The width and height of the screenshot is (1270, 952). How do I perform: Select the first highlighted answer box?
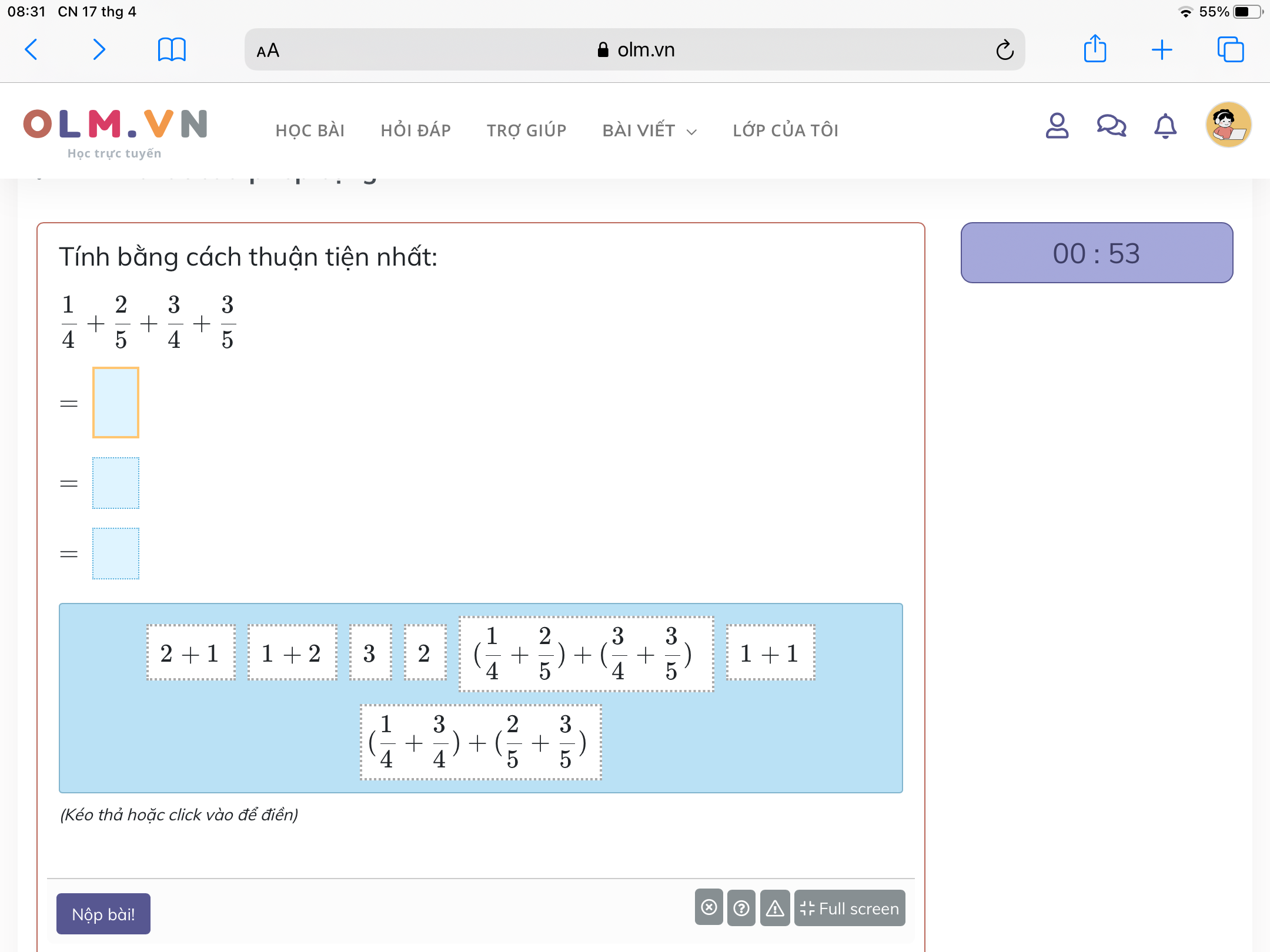pyautogui.click(x=116, y=403)
